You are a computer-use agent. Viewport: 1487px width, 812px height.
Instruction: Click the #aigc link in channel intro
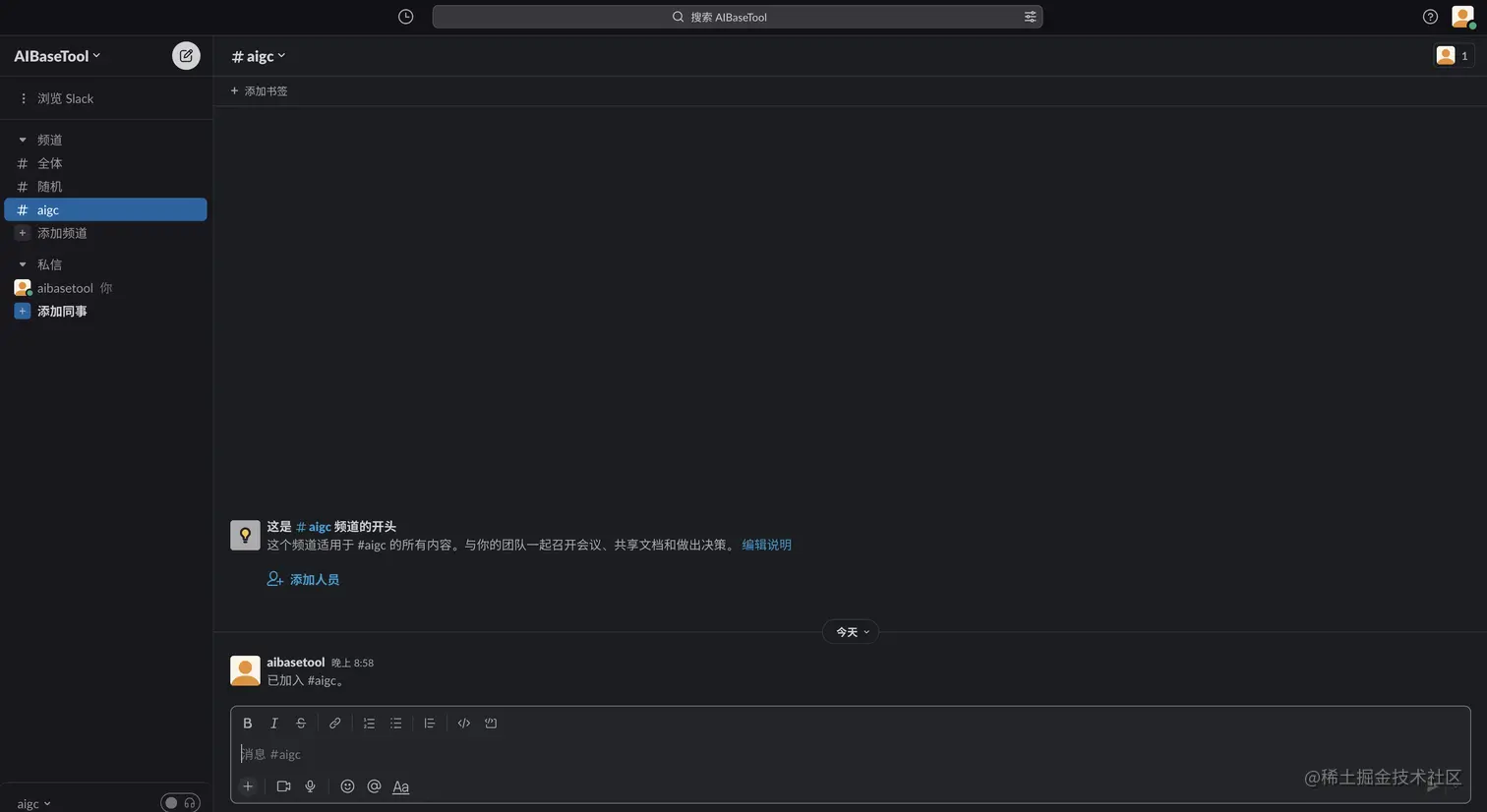click(x=314, y=527)
